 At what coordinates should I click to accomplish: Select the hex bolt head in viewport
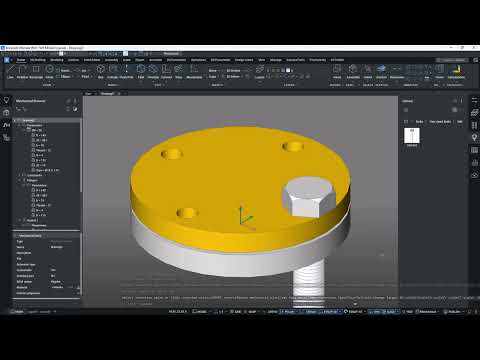(x=308, y=197)
